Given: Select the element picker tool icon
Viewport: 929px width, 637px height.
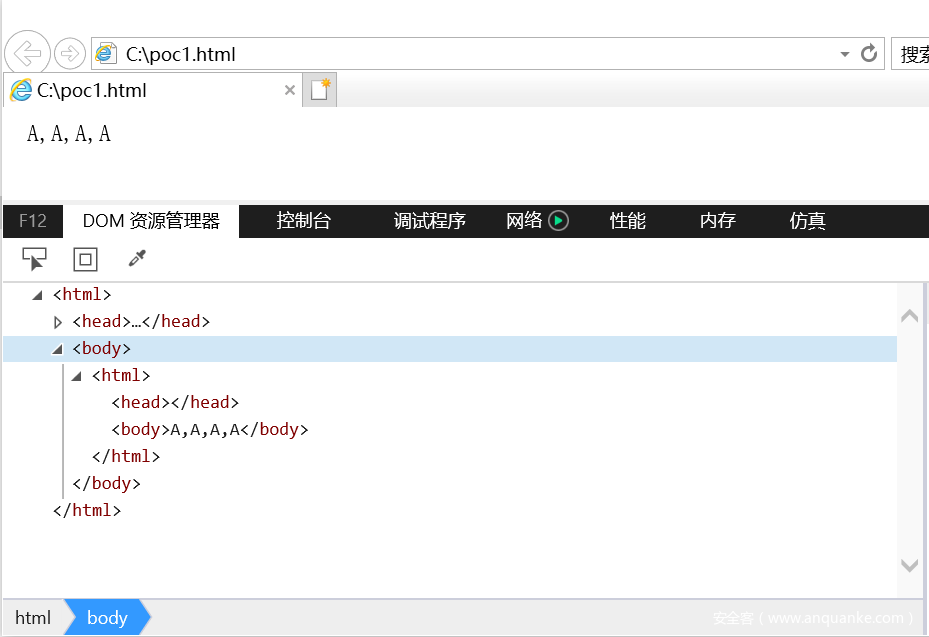Looking at the screenshot, I should point(34,260).
